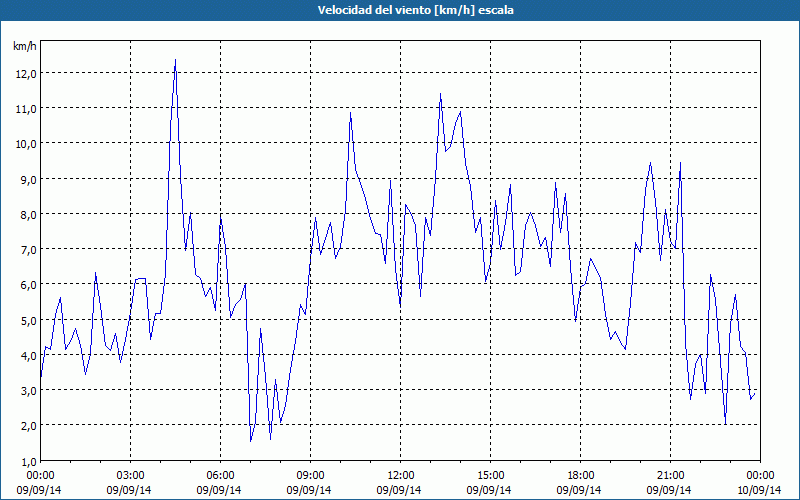
Task: Click the 06:00 time label
Action: click(220, 476)
